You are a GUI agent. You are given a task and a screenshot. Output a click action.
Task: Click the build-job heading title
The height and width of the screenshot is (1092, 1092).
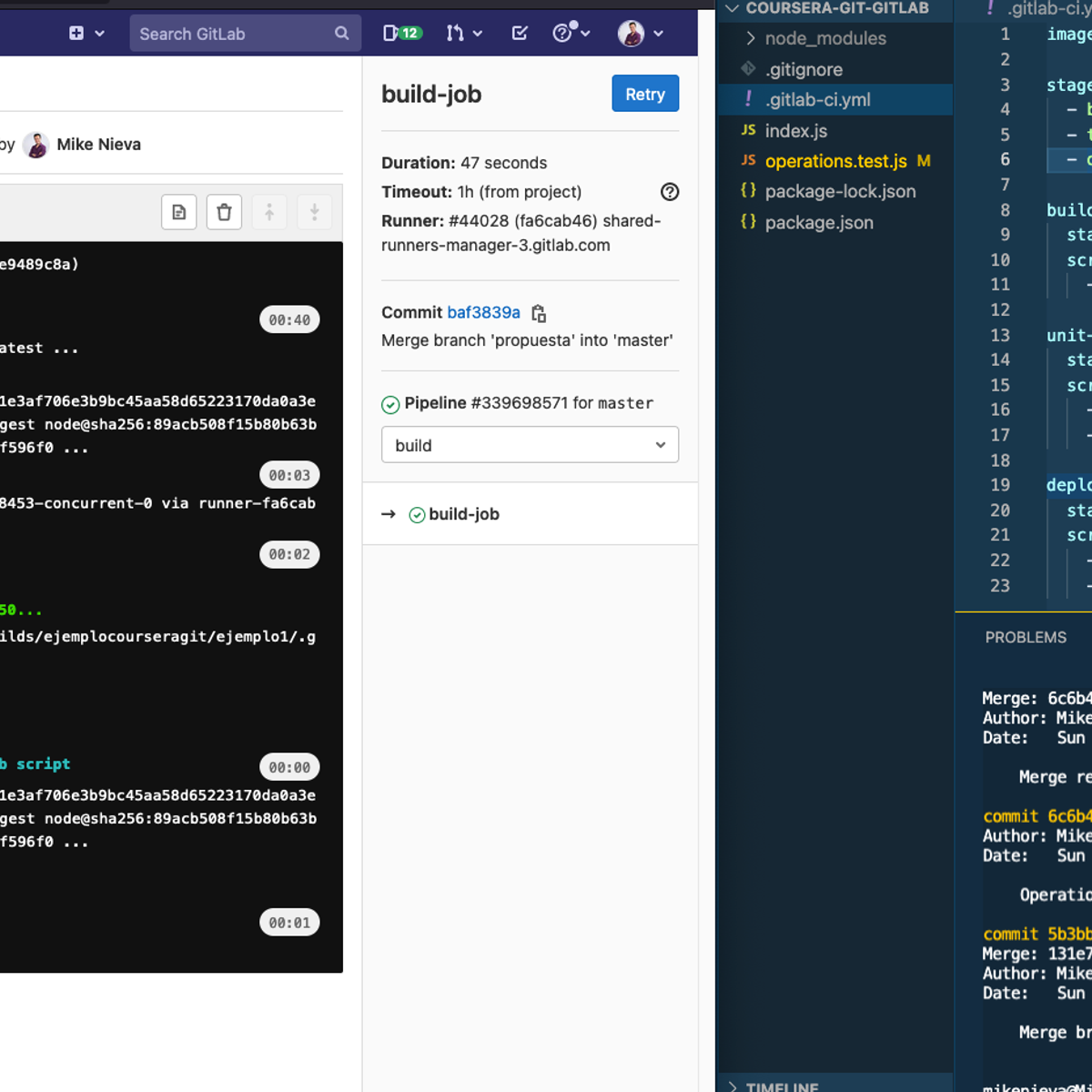pos(431,95)
